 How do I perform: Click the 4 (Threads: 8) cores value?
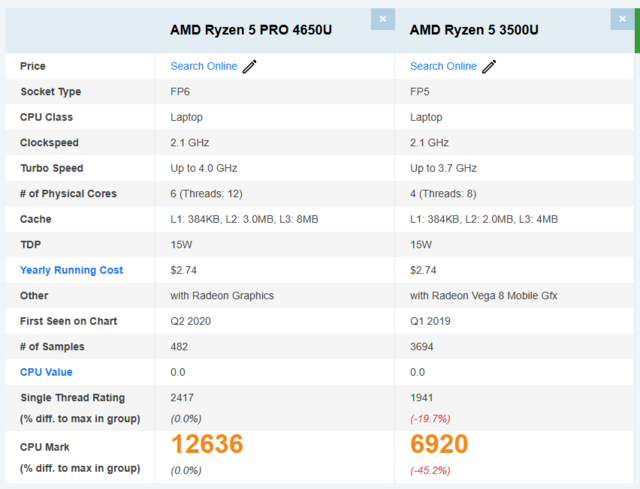pyautogui.click(x=443, y=193)
